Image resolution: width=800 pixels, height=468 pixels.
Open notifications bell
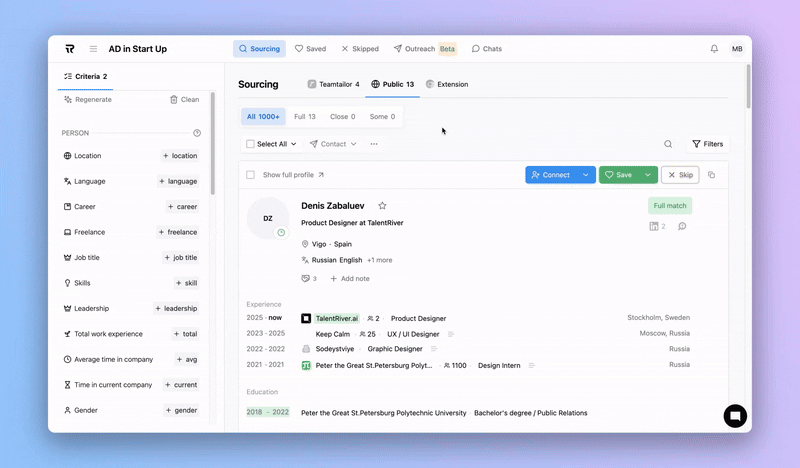click(x=714, y=49)
